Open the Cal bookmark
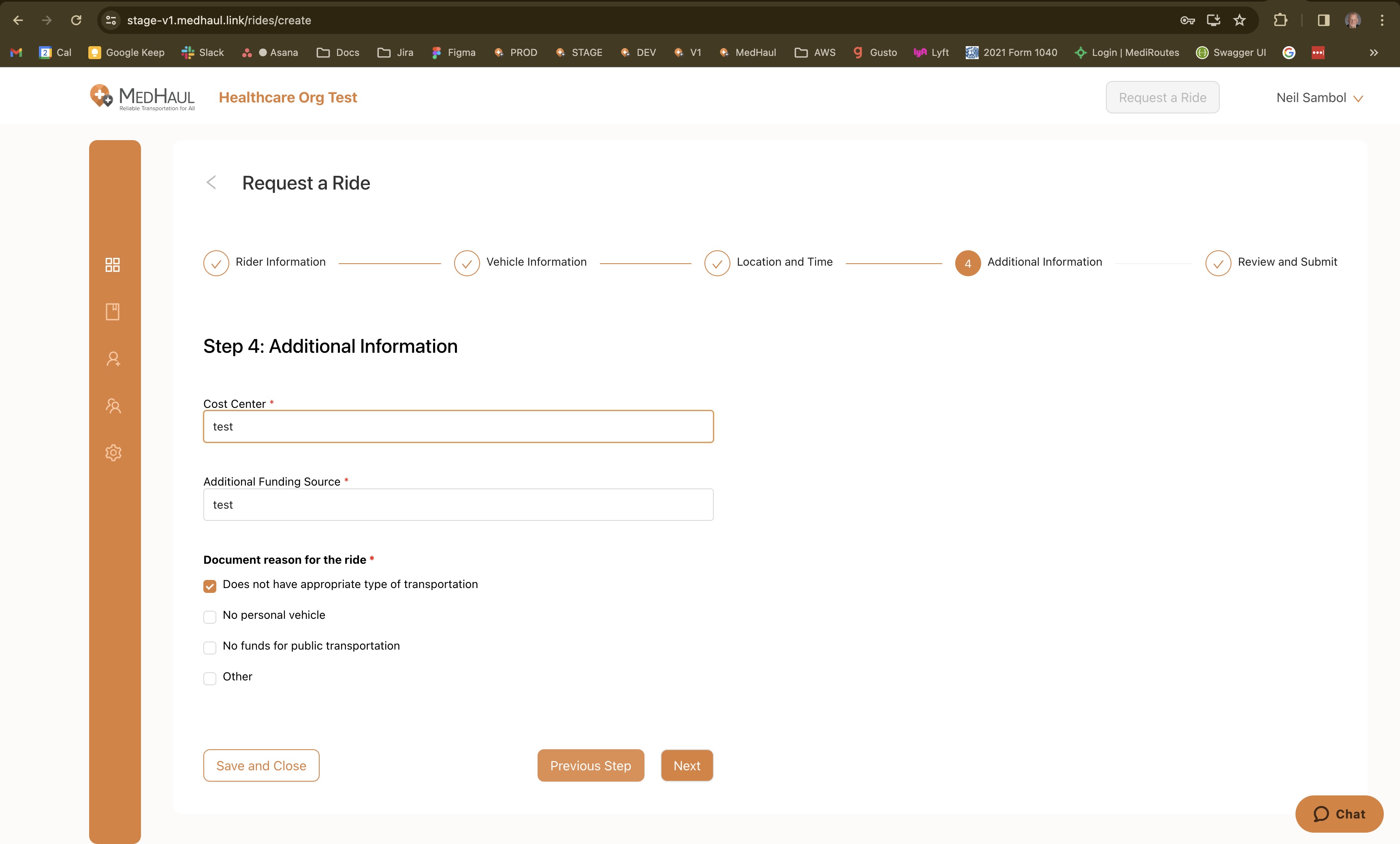Screen dimensions: 1400x844 click(x=55, y=52)
